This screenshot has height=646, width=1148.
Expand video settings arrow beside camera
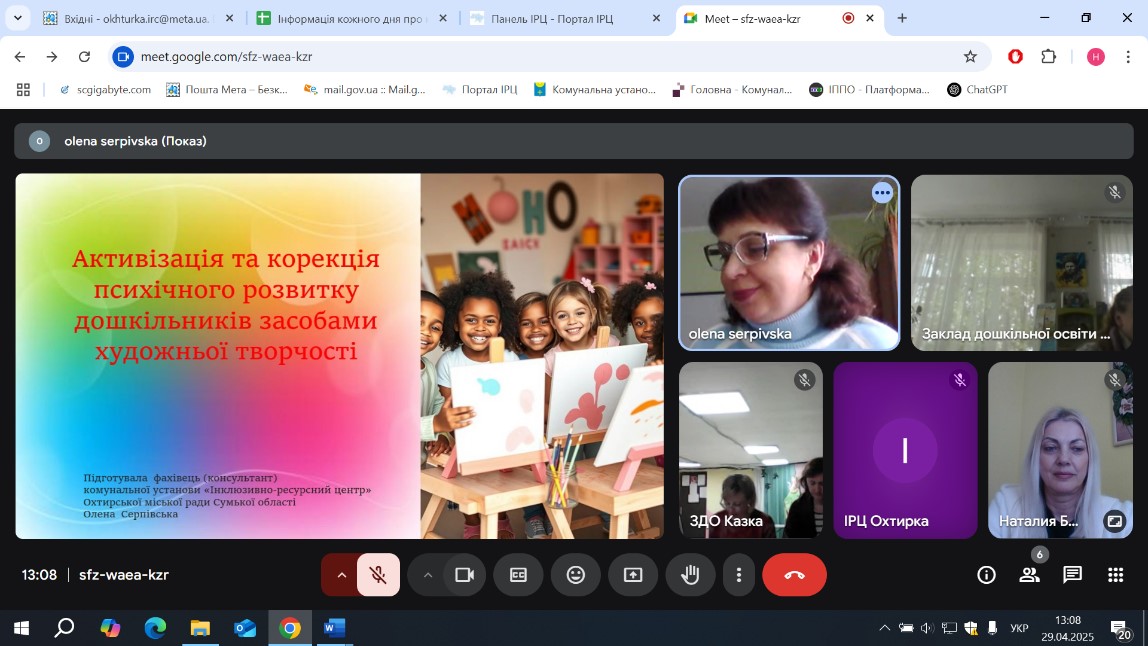point(427,575)
